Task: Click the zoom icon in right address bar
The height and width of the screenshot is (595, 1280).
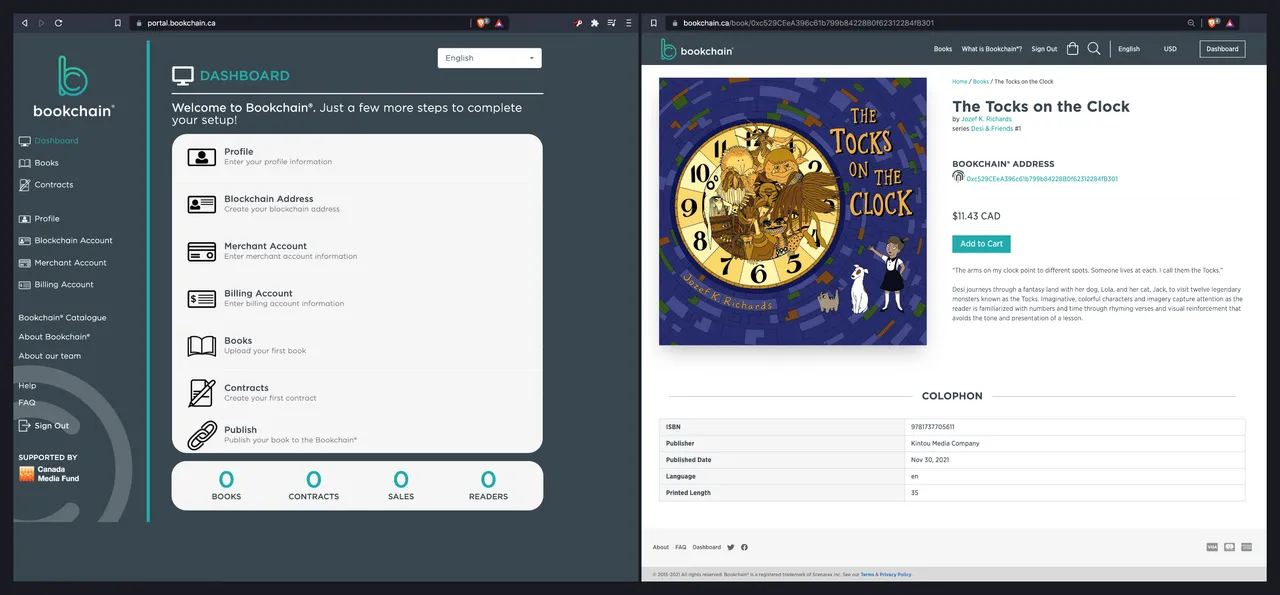Action: click(1191, 22)
